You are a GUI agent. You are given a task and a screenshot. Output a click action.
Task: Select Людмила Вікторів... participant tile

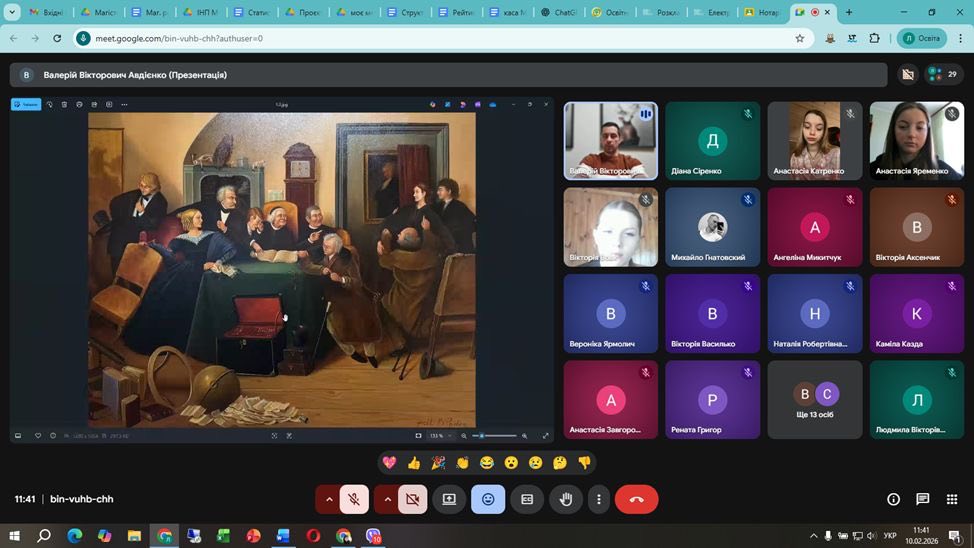(x=917, y=400)
